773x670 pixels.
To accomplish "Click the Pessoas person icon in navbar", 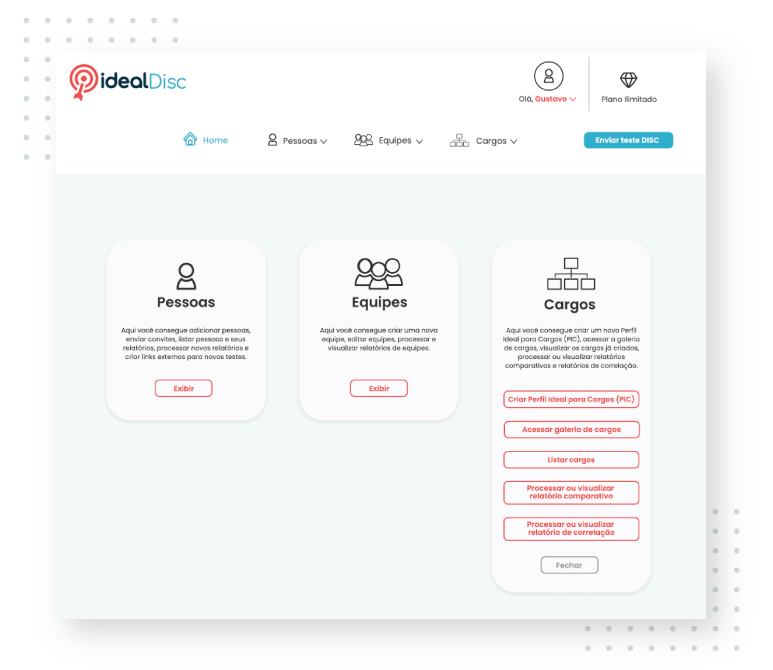I will [272, 140].
